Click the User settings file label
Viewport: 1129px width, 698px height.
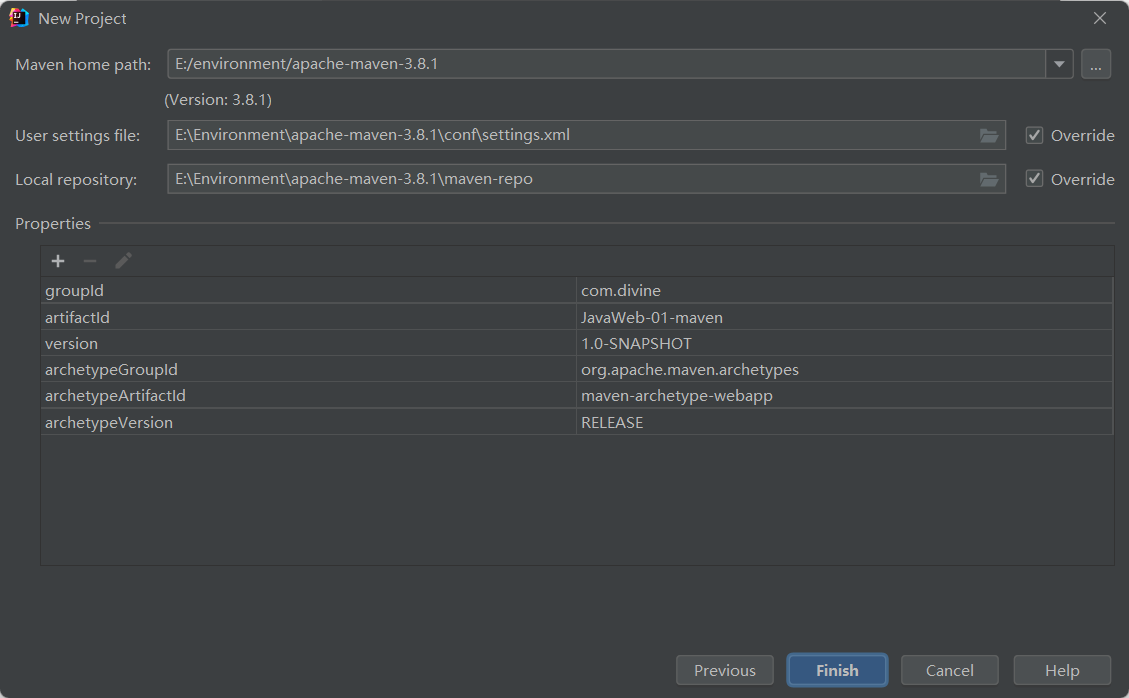tap(78, 135)
